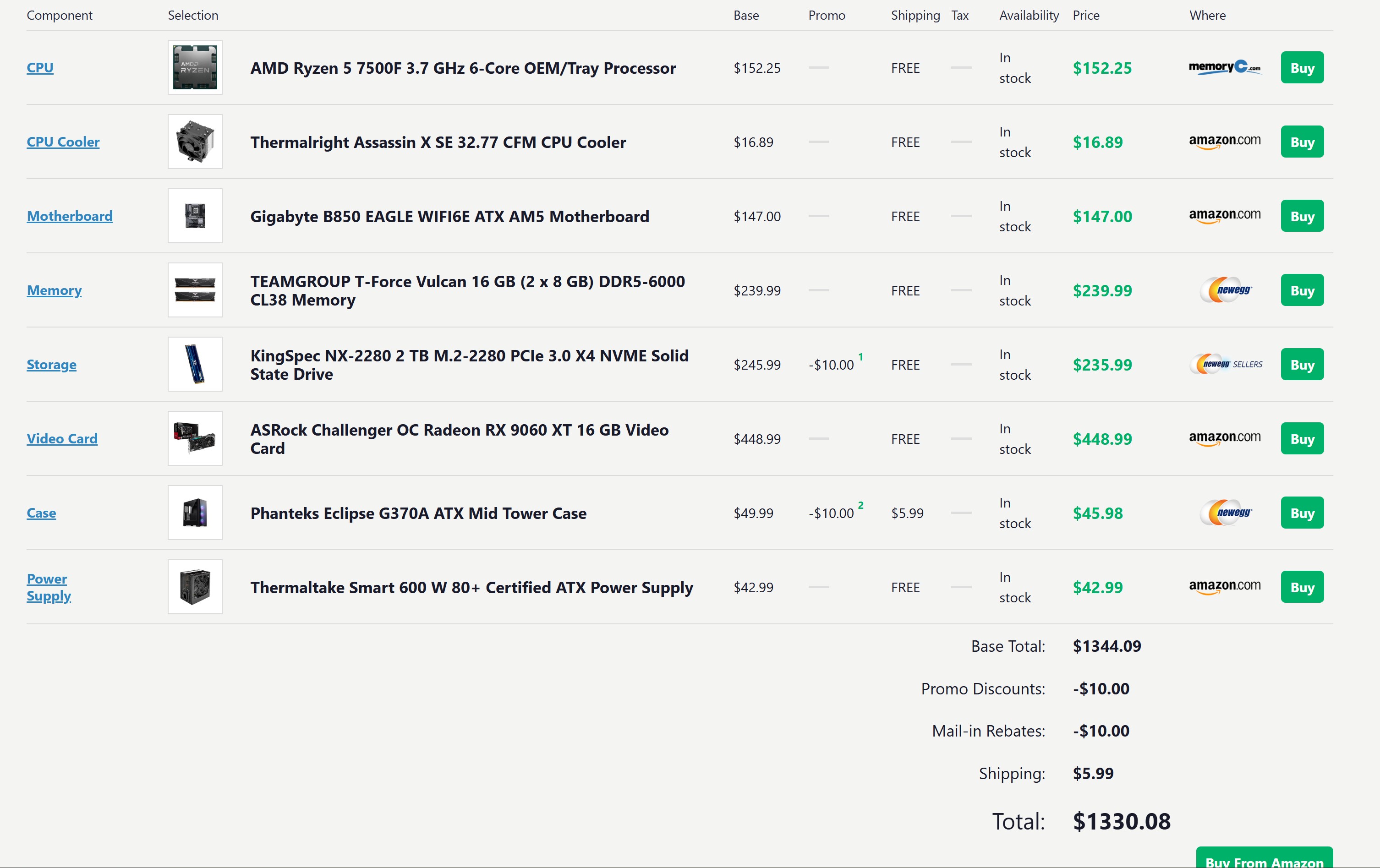Click the Gigabyte motherboard thumbnail
Viewport: 1380px width, 868px height.
195,216
